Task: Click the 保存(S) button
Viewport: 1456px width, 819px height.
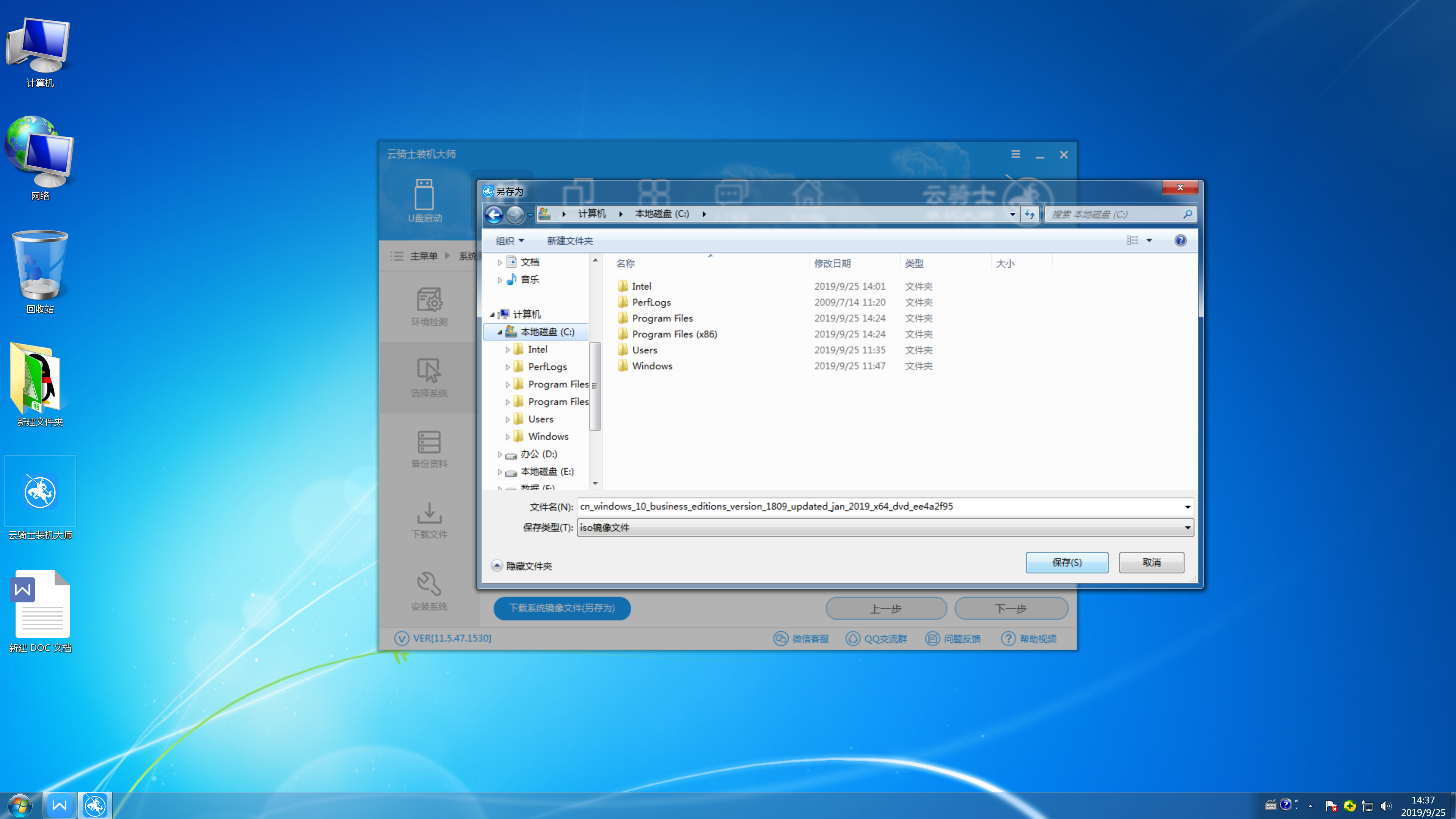Action: [x=1067, y=562]
